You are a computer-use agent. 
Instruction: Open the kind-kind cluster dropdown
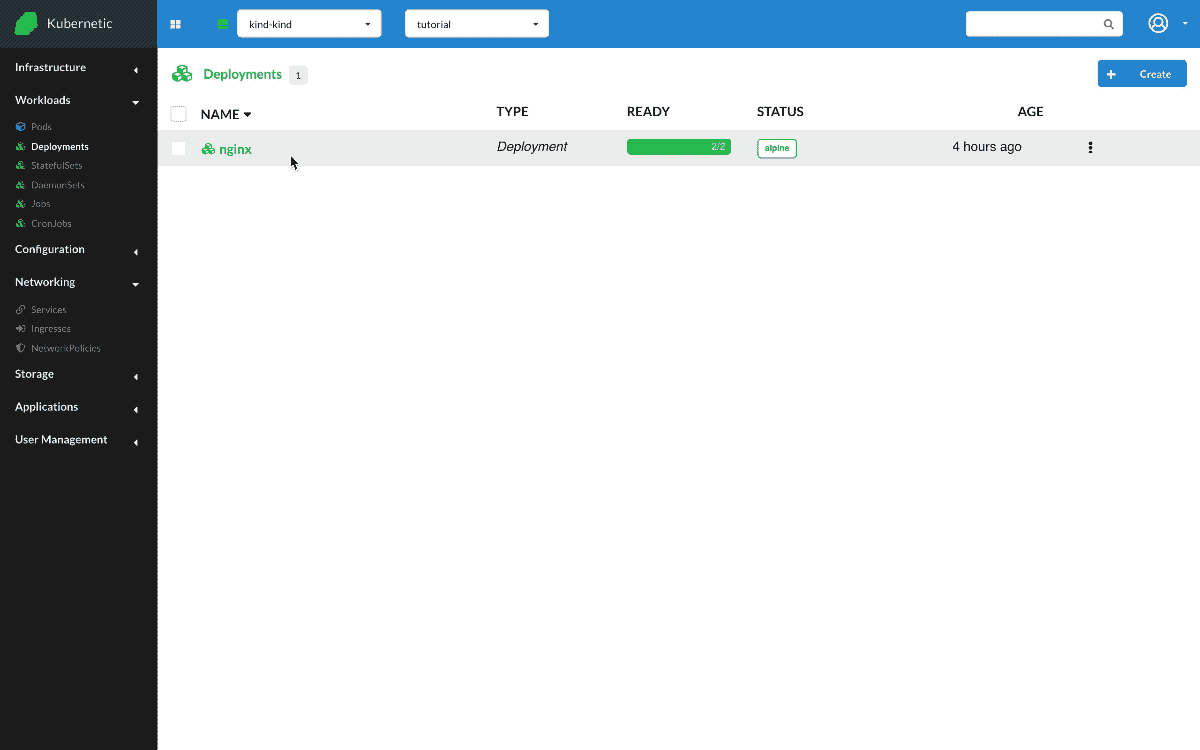[309, 24]
